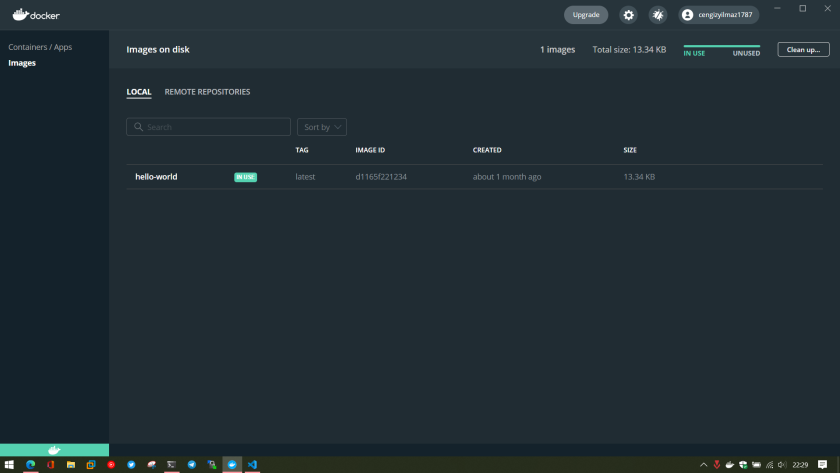Image resolution: width=840 pixels, height=473 pixels.
Task: Click the whale icon at sidebar bottom
Action: pos(54,450)
